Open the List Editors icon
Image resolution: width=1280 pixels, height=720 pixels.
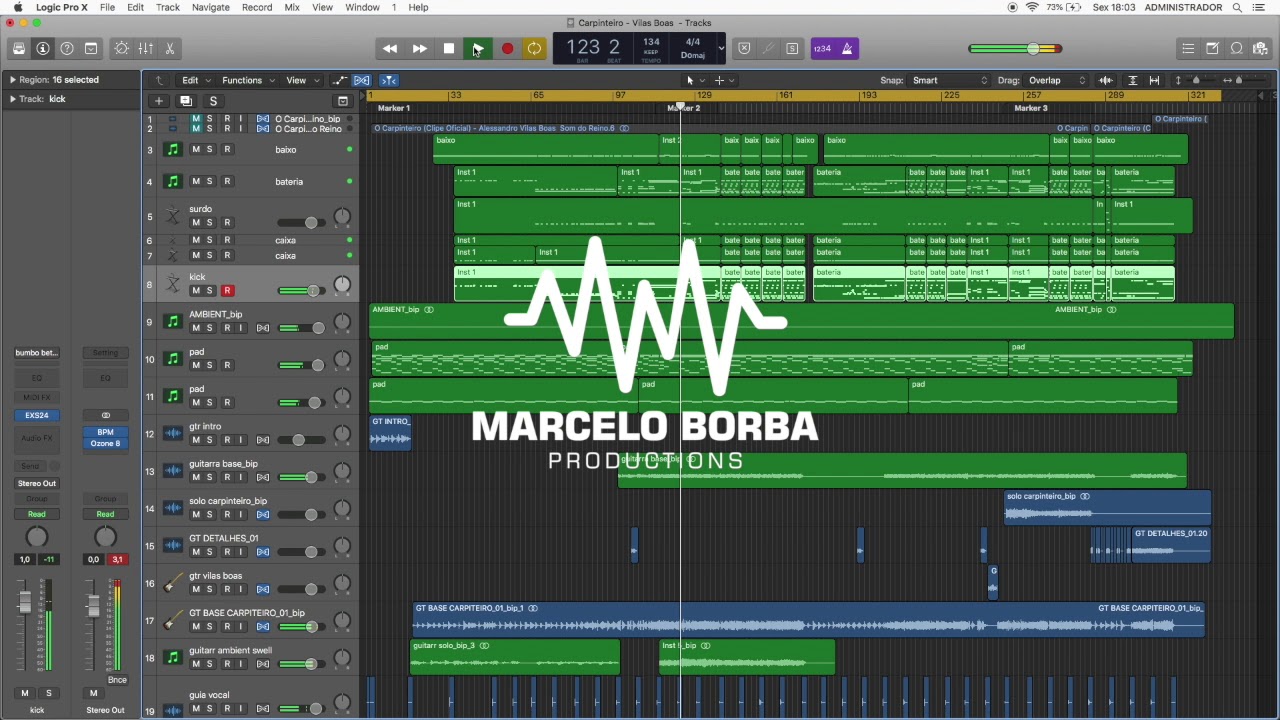[1188, 48]
